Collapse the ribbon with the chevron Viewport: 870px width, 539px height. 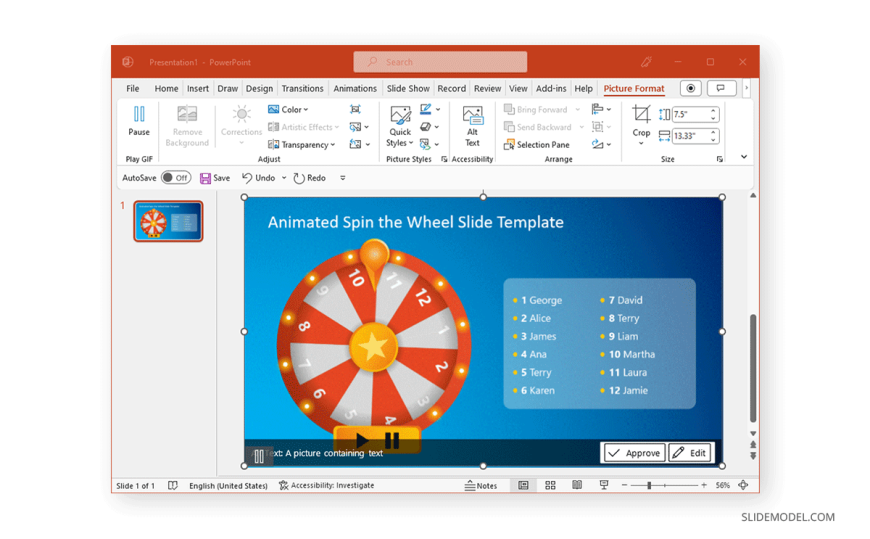pyautogui.click(x=744, y=157)
